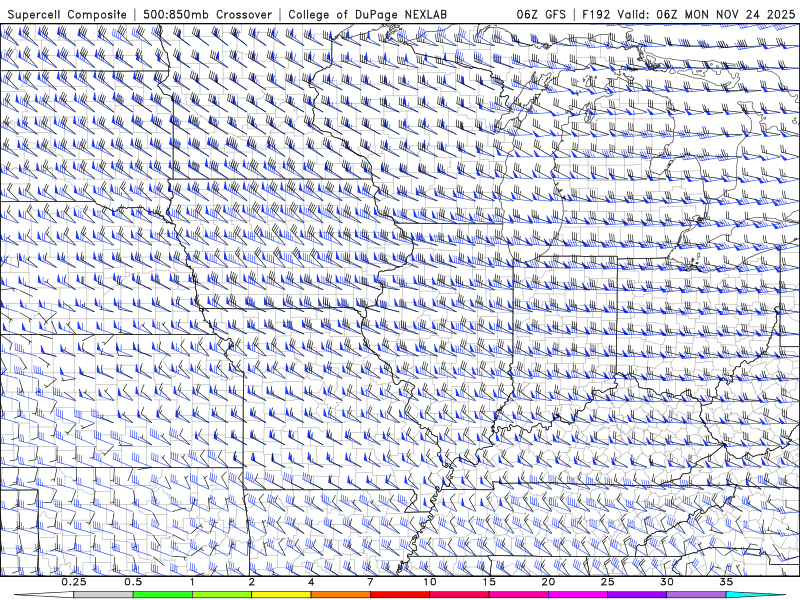Click the crimson segment between 10 and 15
Screen dimensions: 800x600
click(x=459, y=595)
